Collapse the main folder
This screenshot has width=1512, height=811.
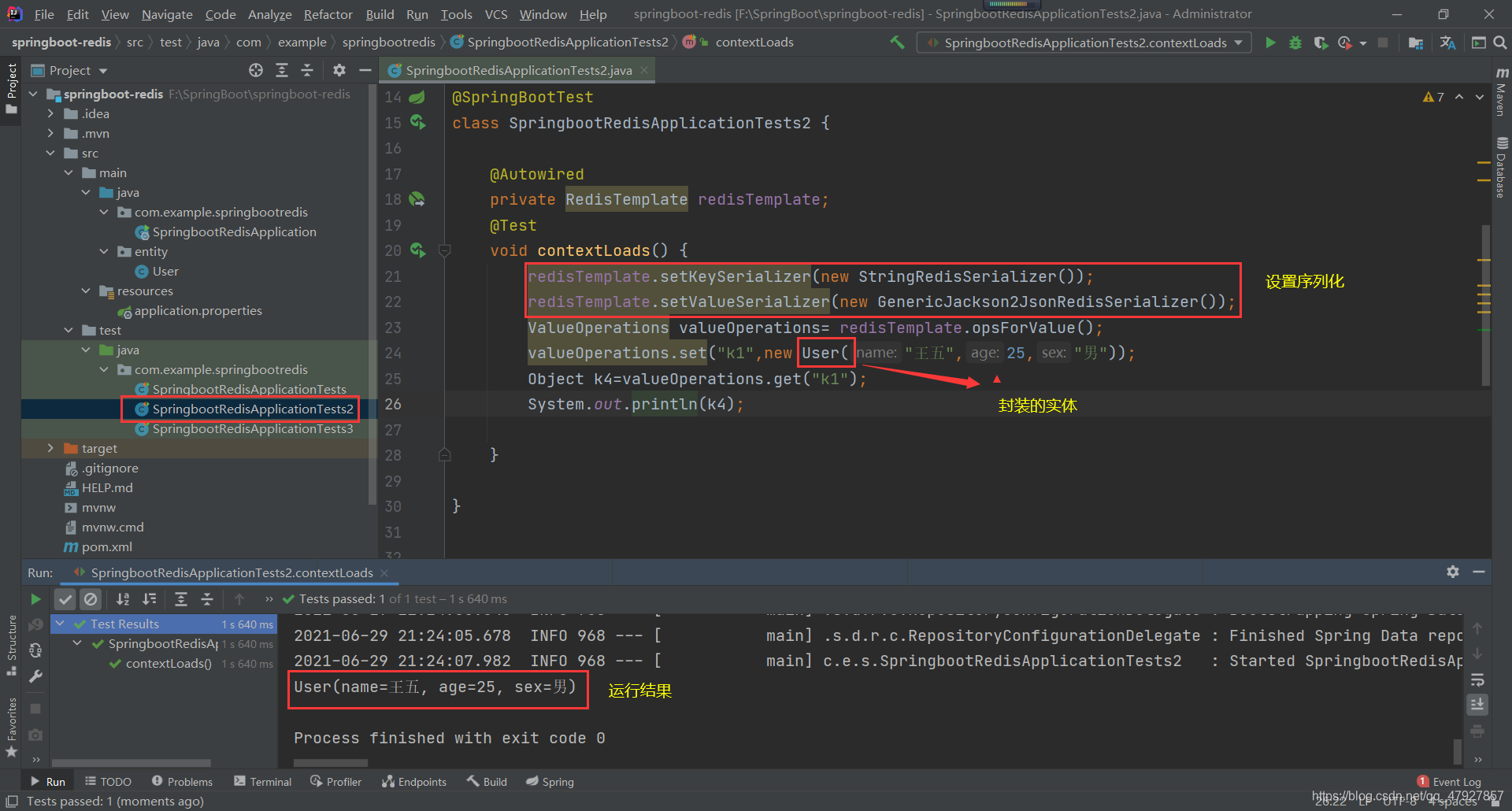pyautogui.click(x=69, y=172)
